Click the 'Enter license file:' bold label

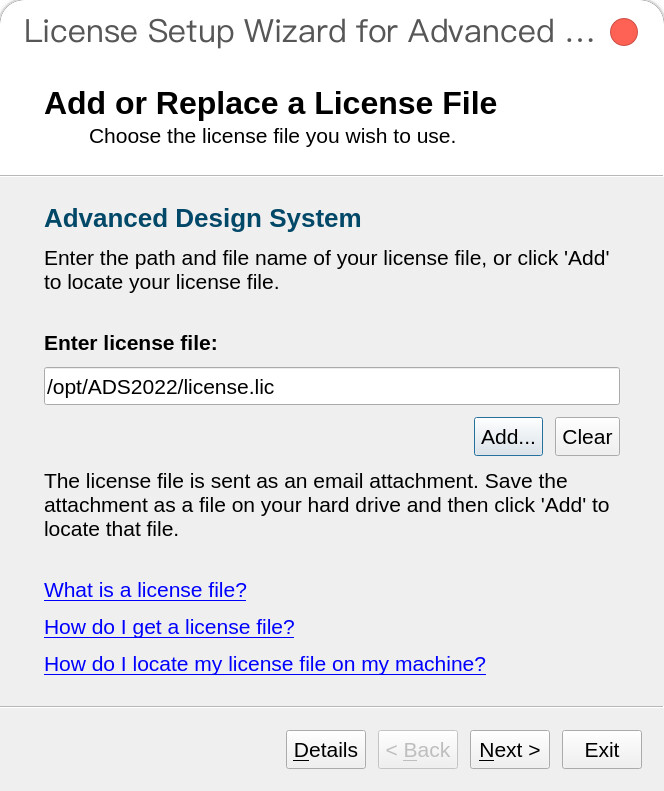tap(131, 343)
